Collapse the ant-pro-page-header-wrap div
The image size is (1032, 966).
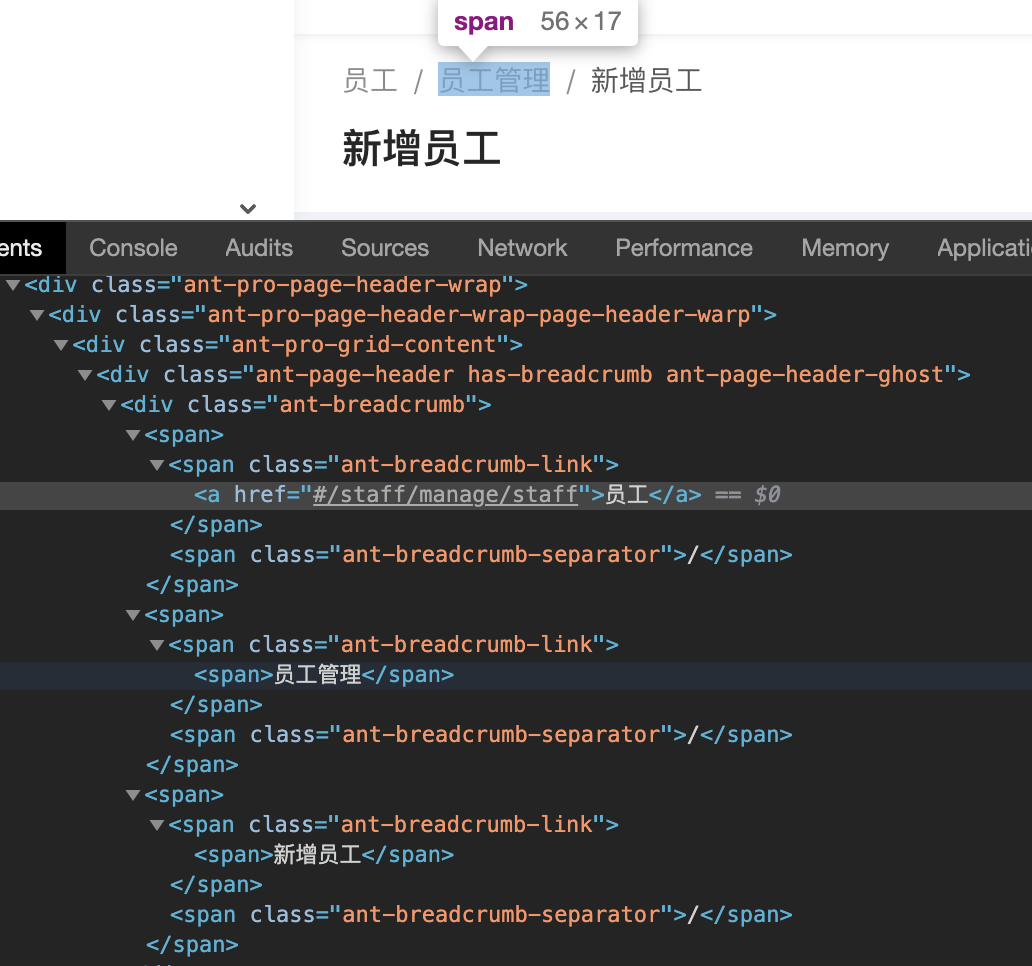(x=12, y=284)
